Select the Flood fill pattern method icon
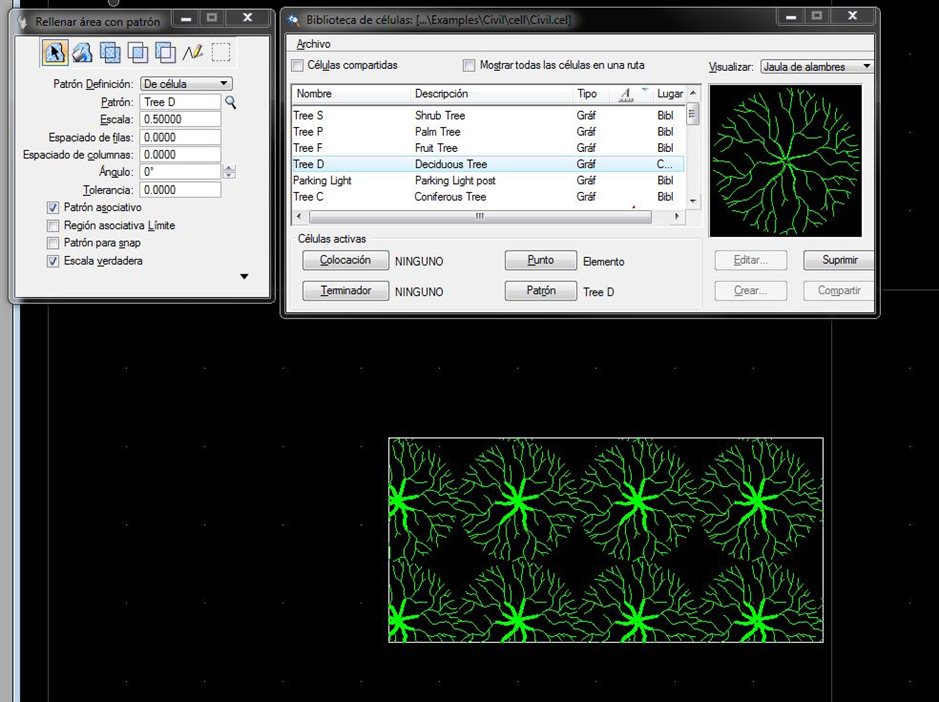Screen dimensions: 939x702 [x=82, y=53]
